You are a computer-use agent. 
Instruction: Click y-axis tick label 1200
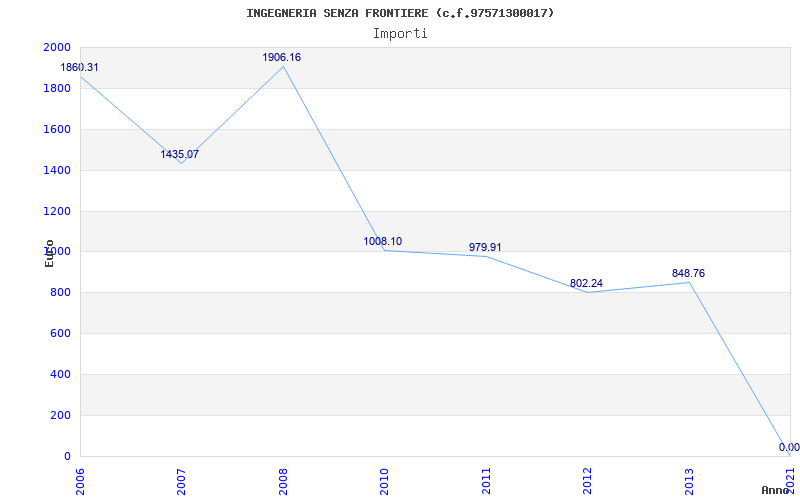pyautogui.click(x=57, y=211)
